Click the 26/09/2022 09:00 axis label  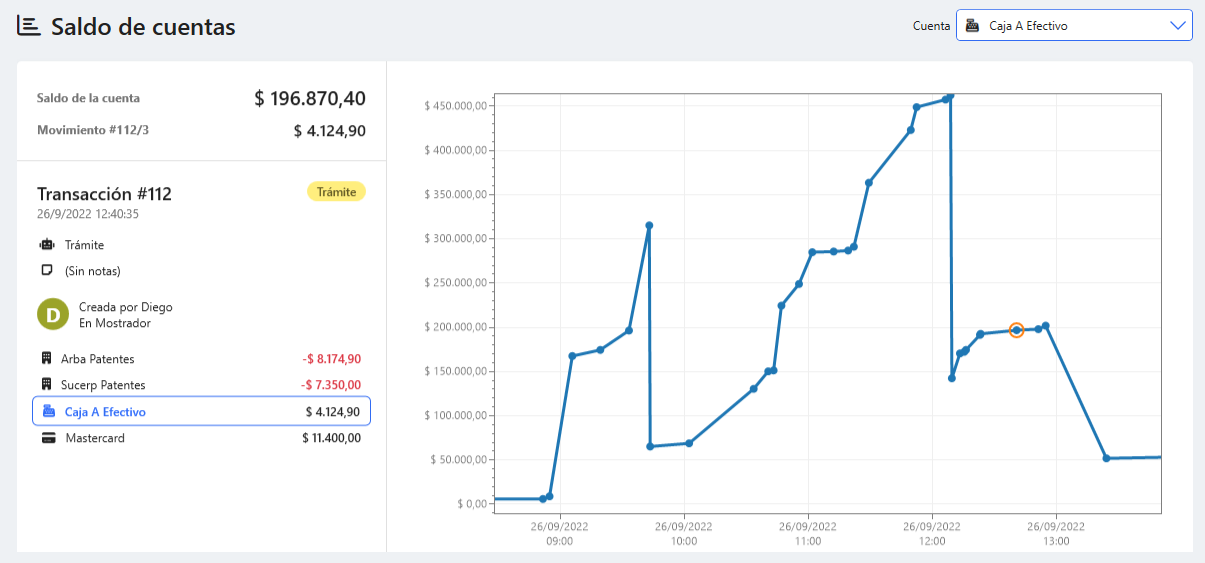point(560,533)
